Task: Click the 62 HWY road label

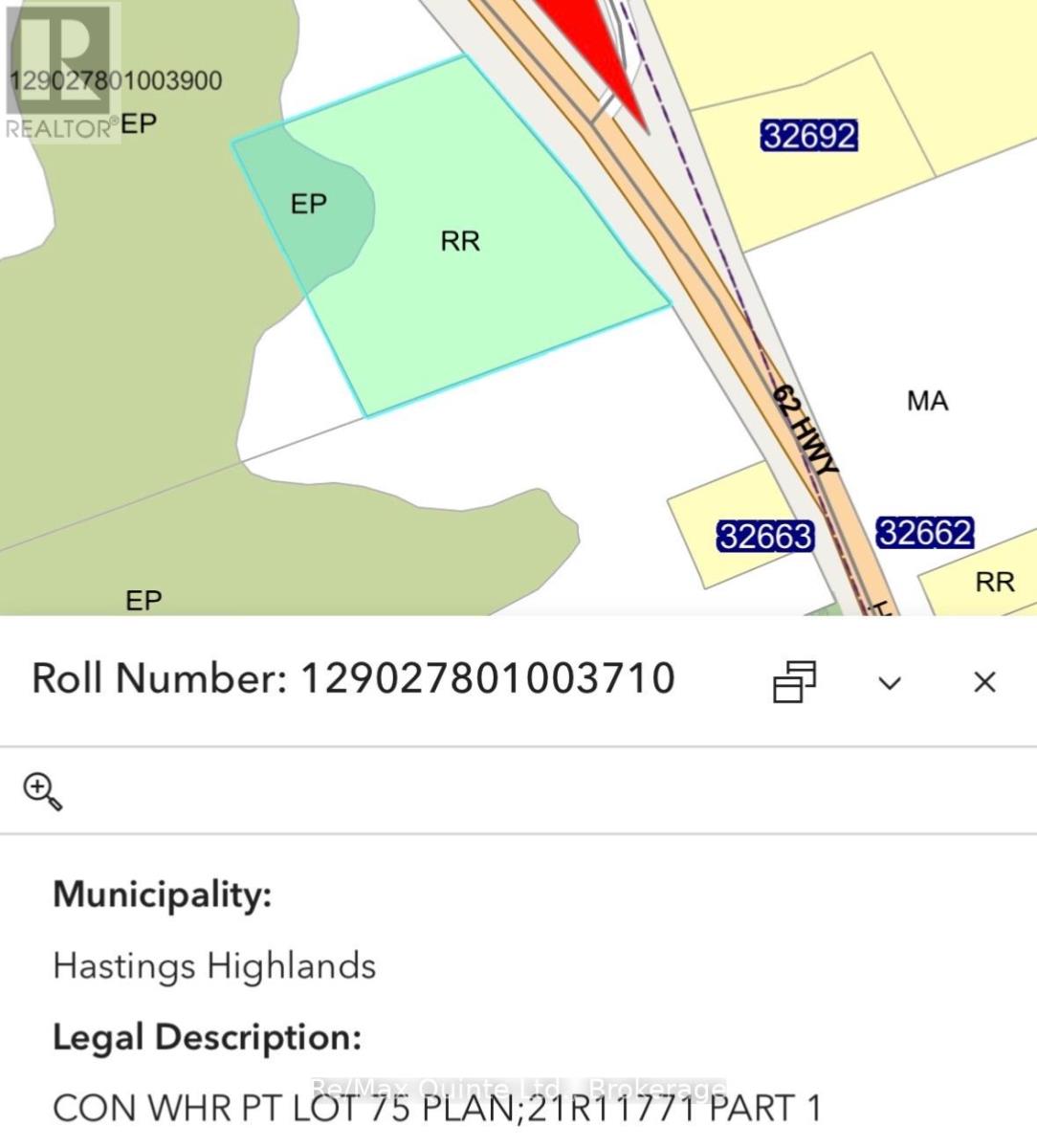Action: click(x=805, y=429)
